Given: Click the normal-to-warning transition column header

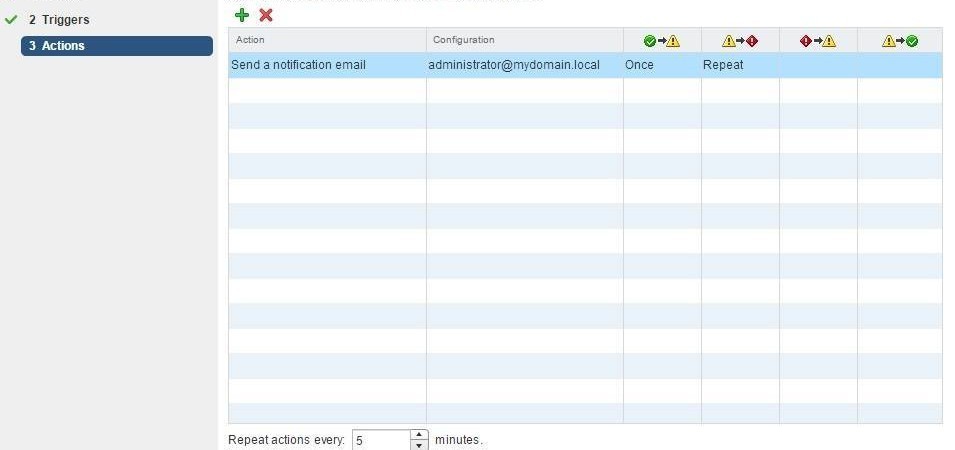Looking at the screenshot, I should pyautogui.click(x=662, y=41).
